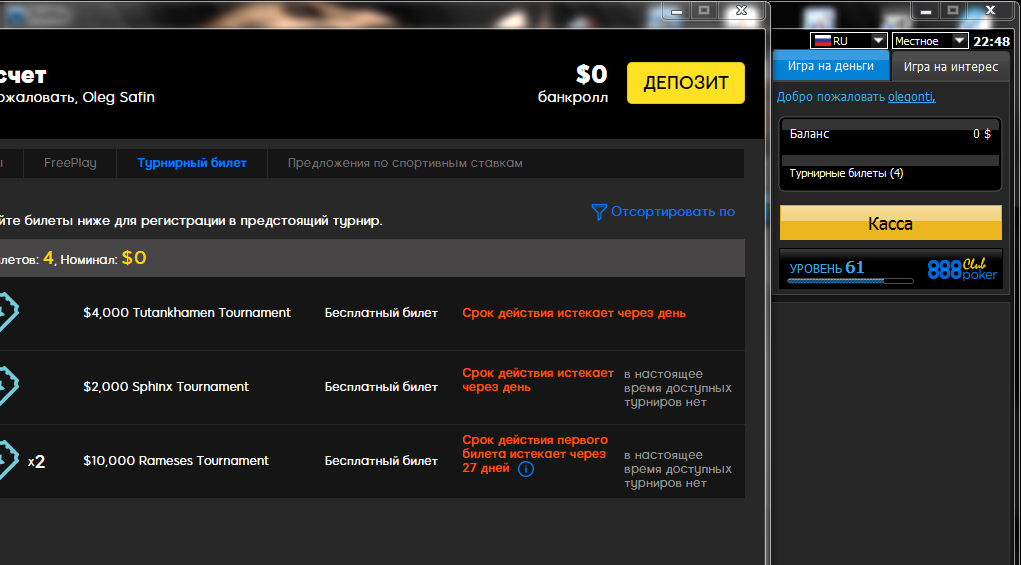Click the Rameses ticket icon
This screenshot has height=565, width=1021.
click(x=7, y=462)
